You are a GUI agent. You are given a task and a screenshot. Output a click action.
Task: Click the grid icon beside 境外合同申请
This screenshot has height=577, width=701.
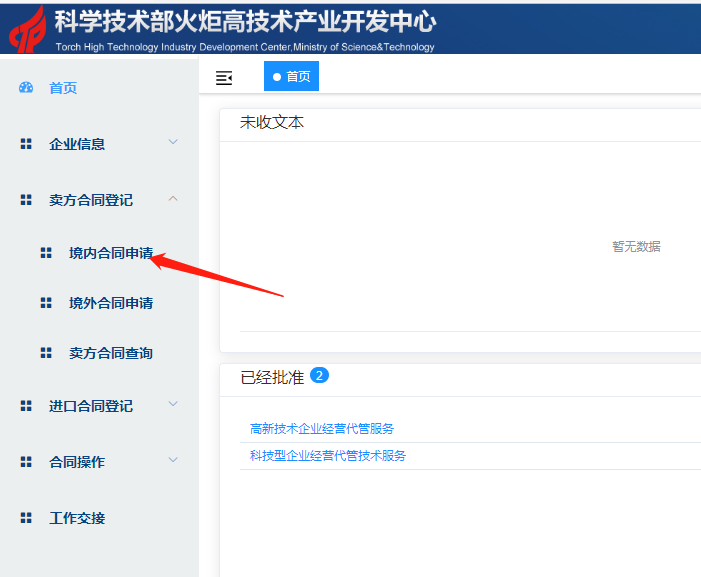[46, 303]
